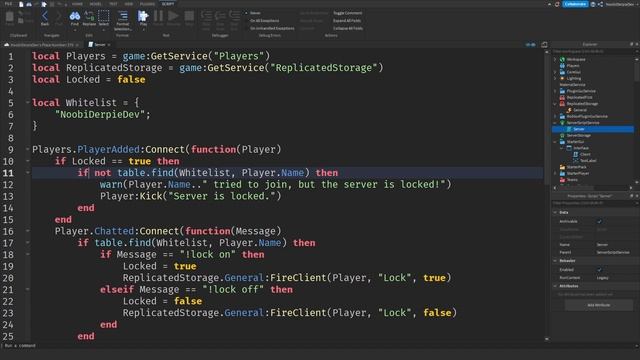Image resolution: width=640 pixels, height=360 pixels.
Task: Open the SCRIPT ribbon tab
Action: tap(168, 4)
